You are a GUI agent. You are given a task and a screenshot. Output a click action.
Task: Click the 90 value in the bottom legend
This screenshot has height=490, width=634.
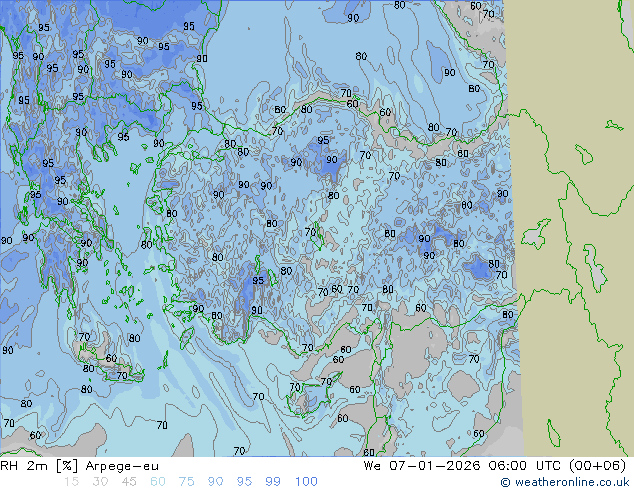point(216,482)
